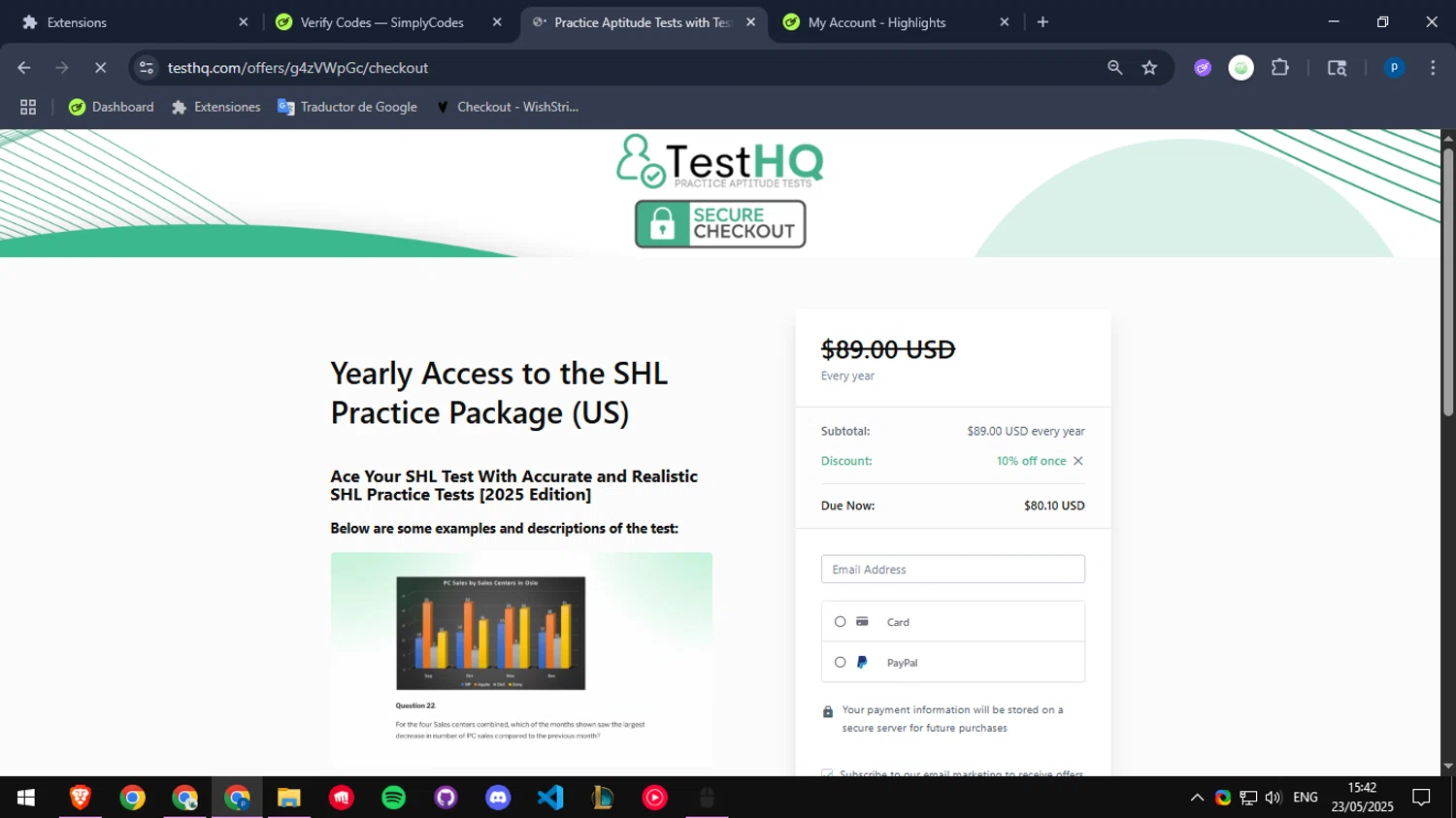Open the red music app on taskbar
The height and width of the screenshot is (818, 1456).
tap(342, 798)
